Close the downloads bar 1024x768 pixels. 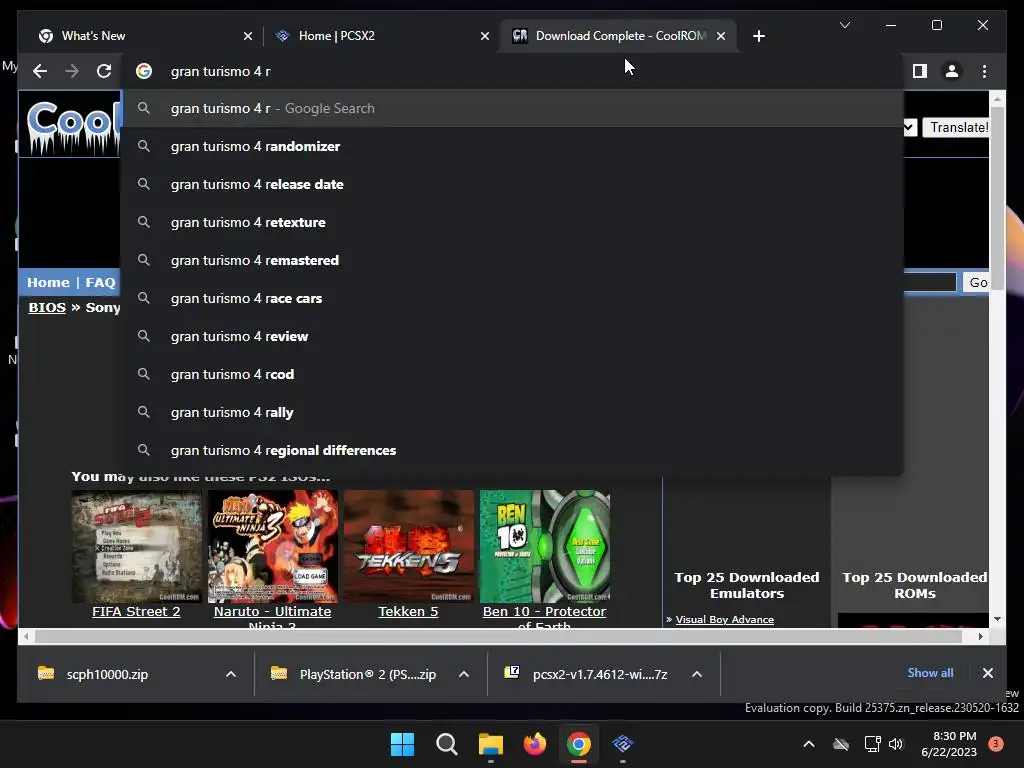(x=987, y=673)
